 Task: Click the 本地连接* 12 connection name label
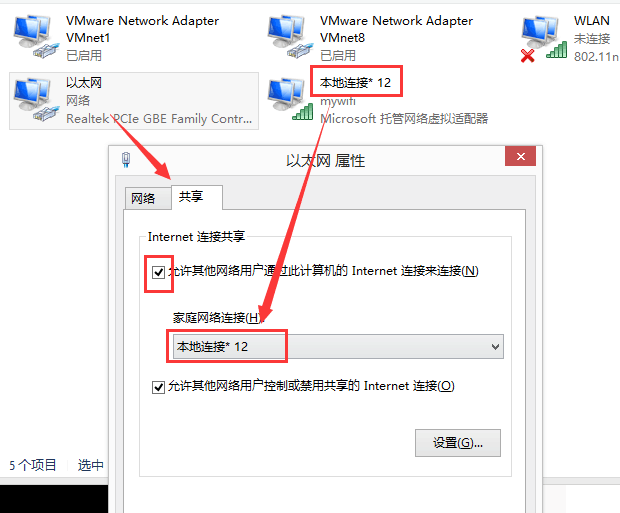(x=355, y=83)
